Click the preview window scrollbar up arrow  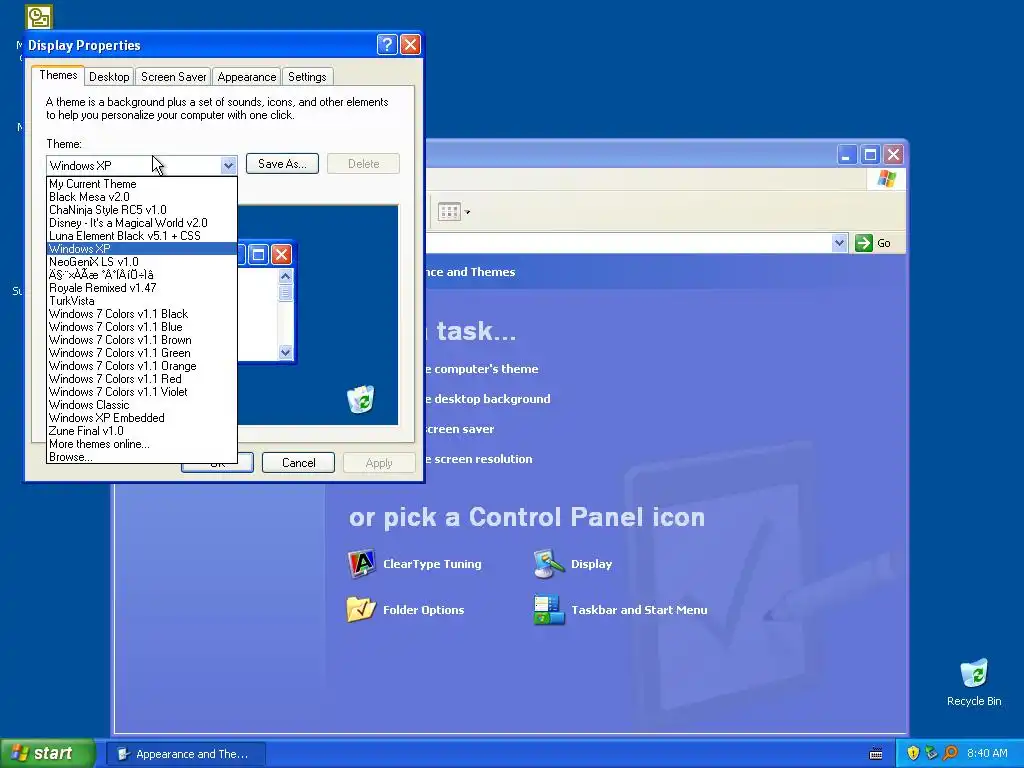(285, 276)
